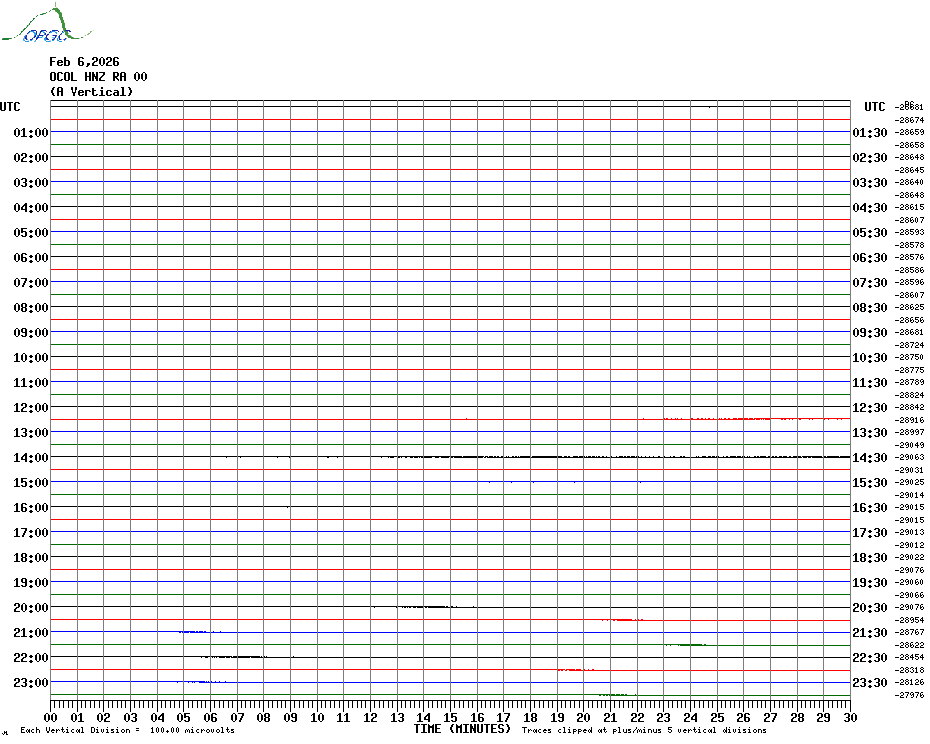Click the 21:00 hour label on left

click(31, 633)
